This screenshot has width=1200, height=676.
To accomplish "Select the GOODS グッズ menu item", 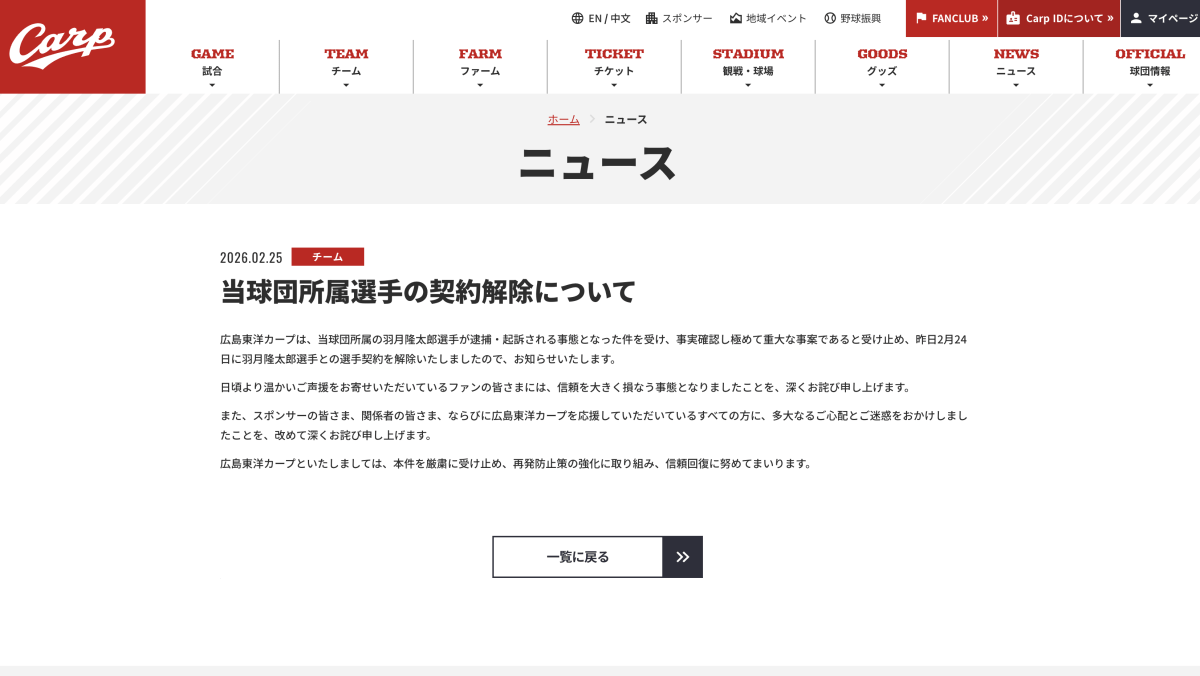I will click(x=882, y=66).
